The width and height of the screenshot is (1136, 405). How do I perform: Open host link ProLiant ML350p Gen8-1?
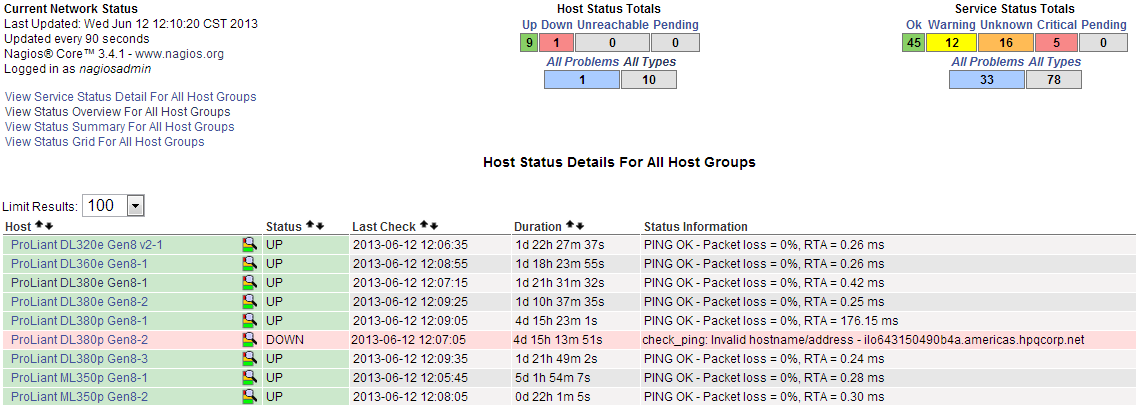tap(80, 377)
